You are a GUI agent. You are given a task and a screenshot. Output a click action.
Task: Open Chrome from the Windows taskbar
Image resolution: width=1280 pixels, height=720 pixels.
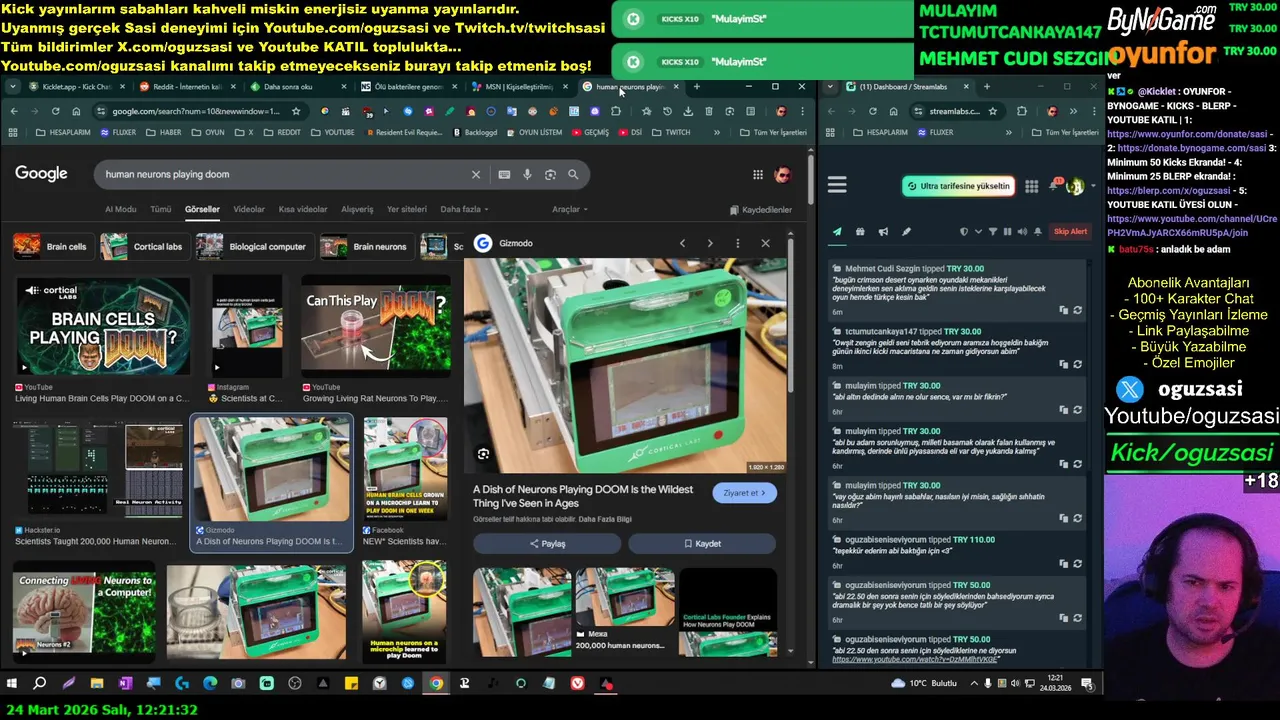click(x=436, y=683)
